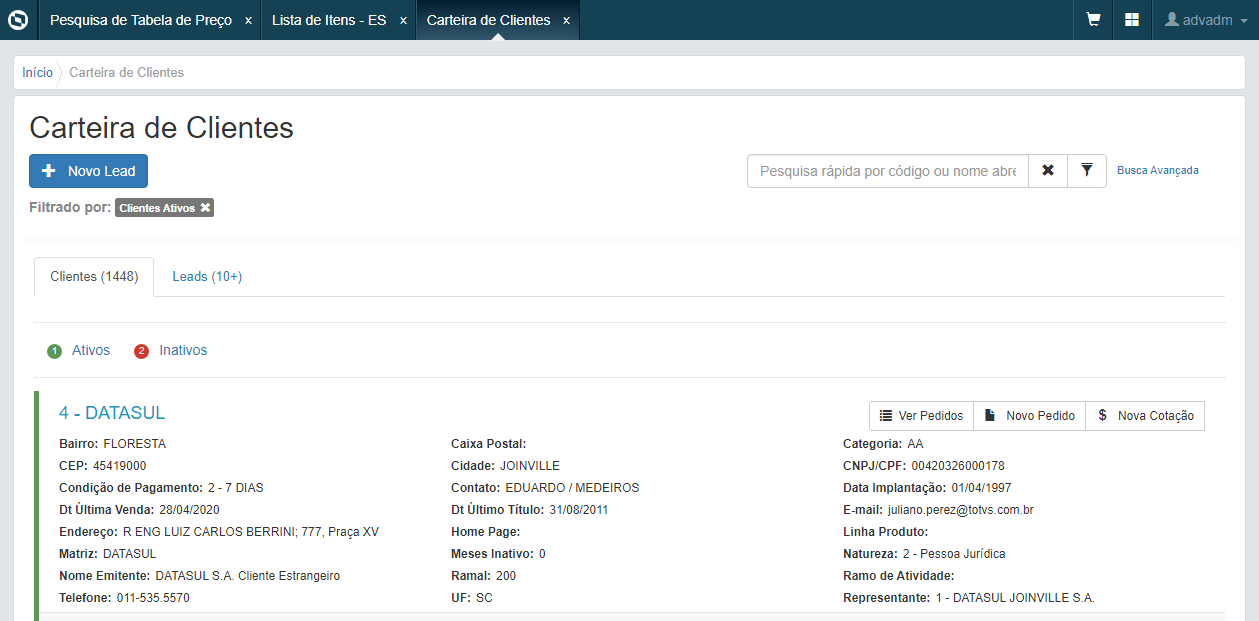This screenshot has width=1259, height=621.
Task: Close the Lista de Itens - ES tab
Action: point(403,21)
